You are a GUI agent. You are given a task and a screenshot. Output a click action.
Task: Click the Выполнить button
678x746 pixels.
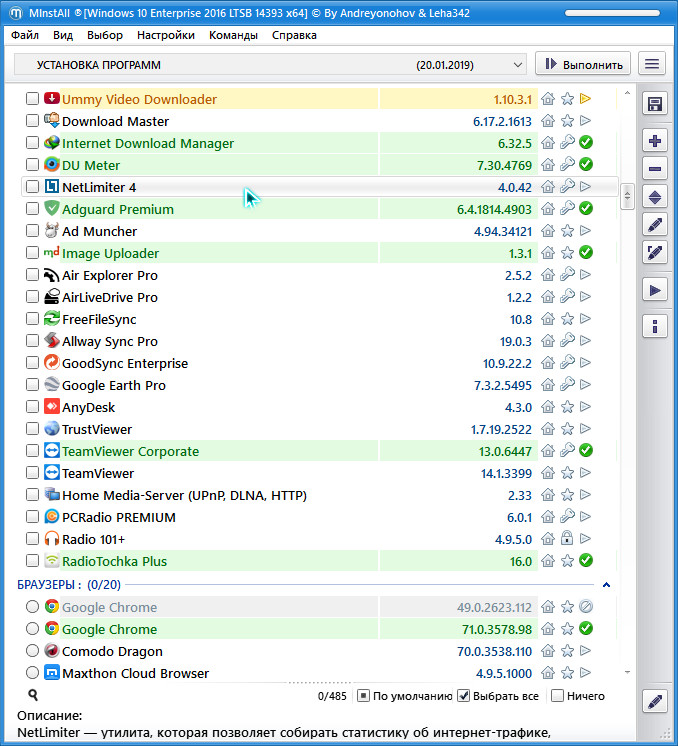coord(583,64)
